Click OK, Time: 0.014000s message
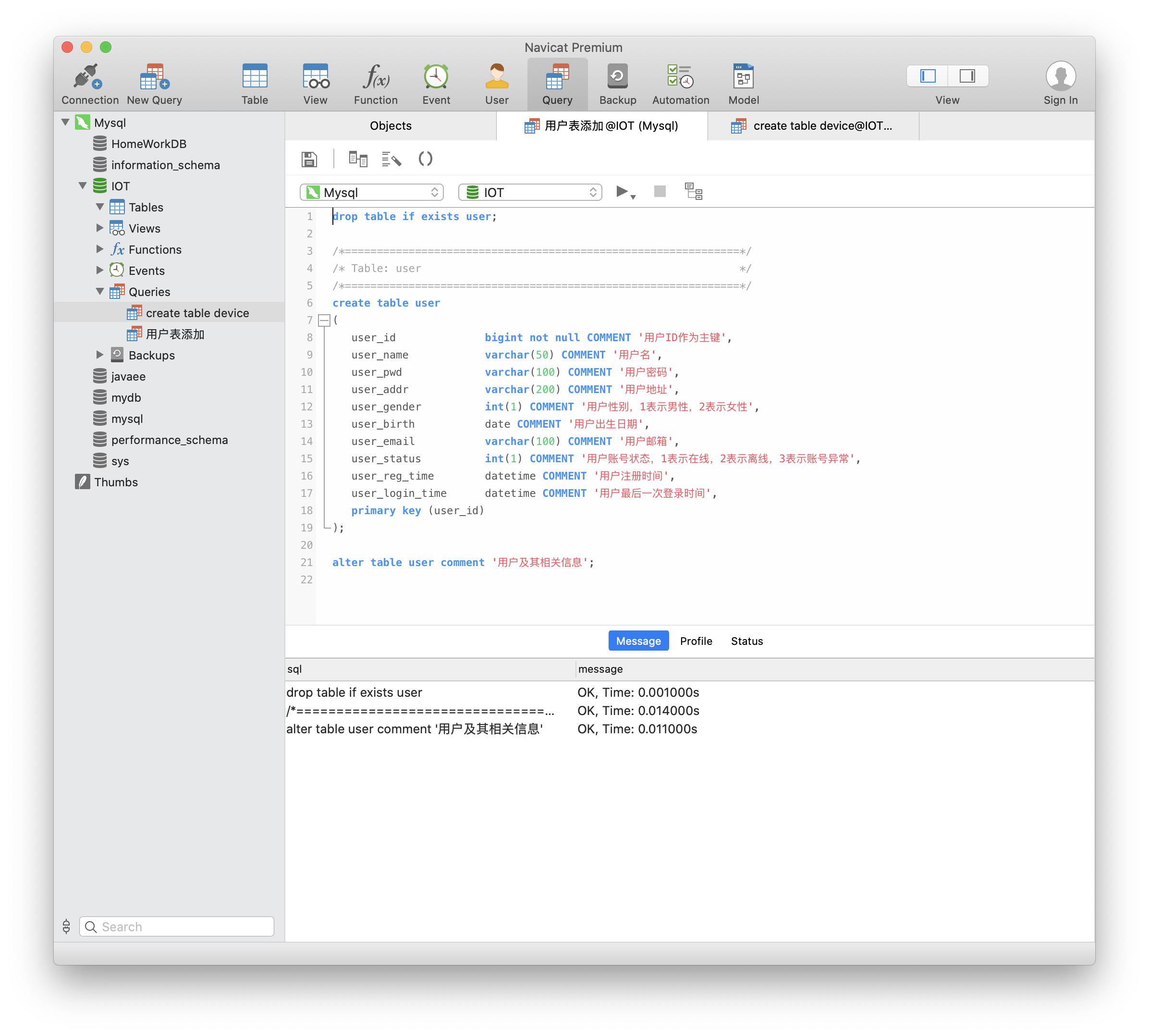 pyautogui.click(x=638, y=710)
